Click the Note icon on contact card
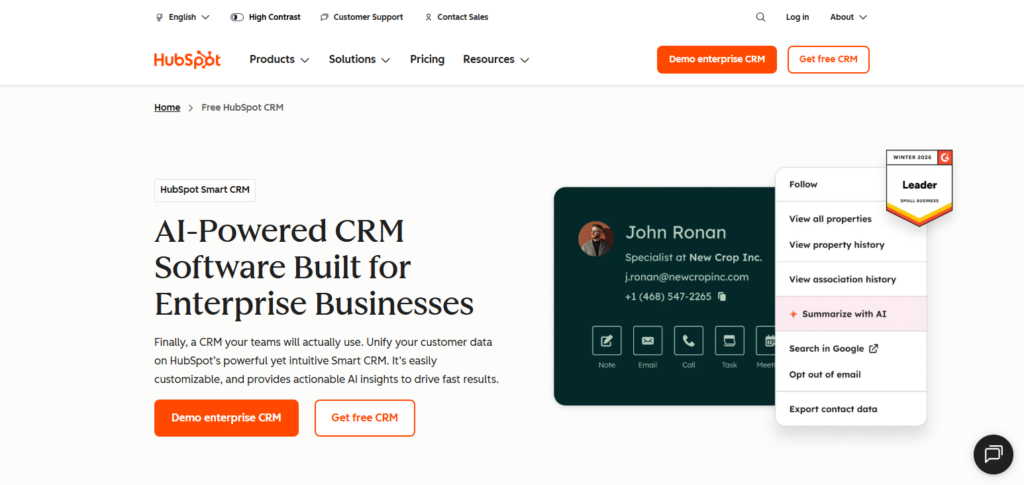The width and height of the screenshot is (1024, 485). tap(607, 341)
